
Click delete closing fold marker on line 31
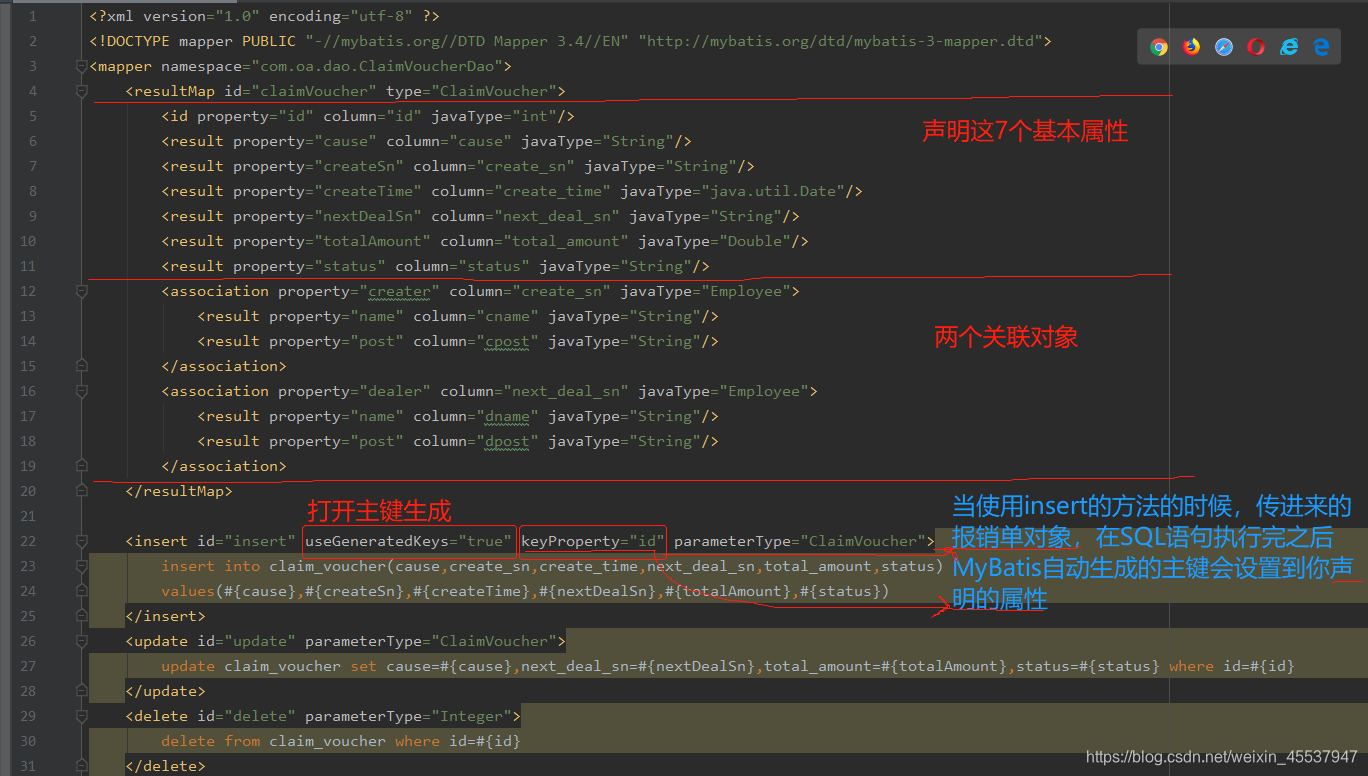click(x=82, y=766)
